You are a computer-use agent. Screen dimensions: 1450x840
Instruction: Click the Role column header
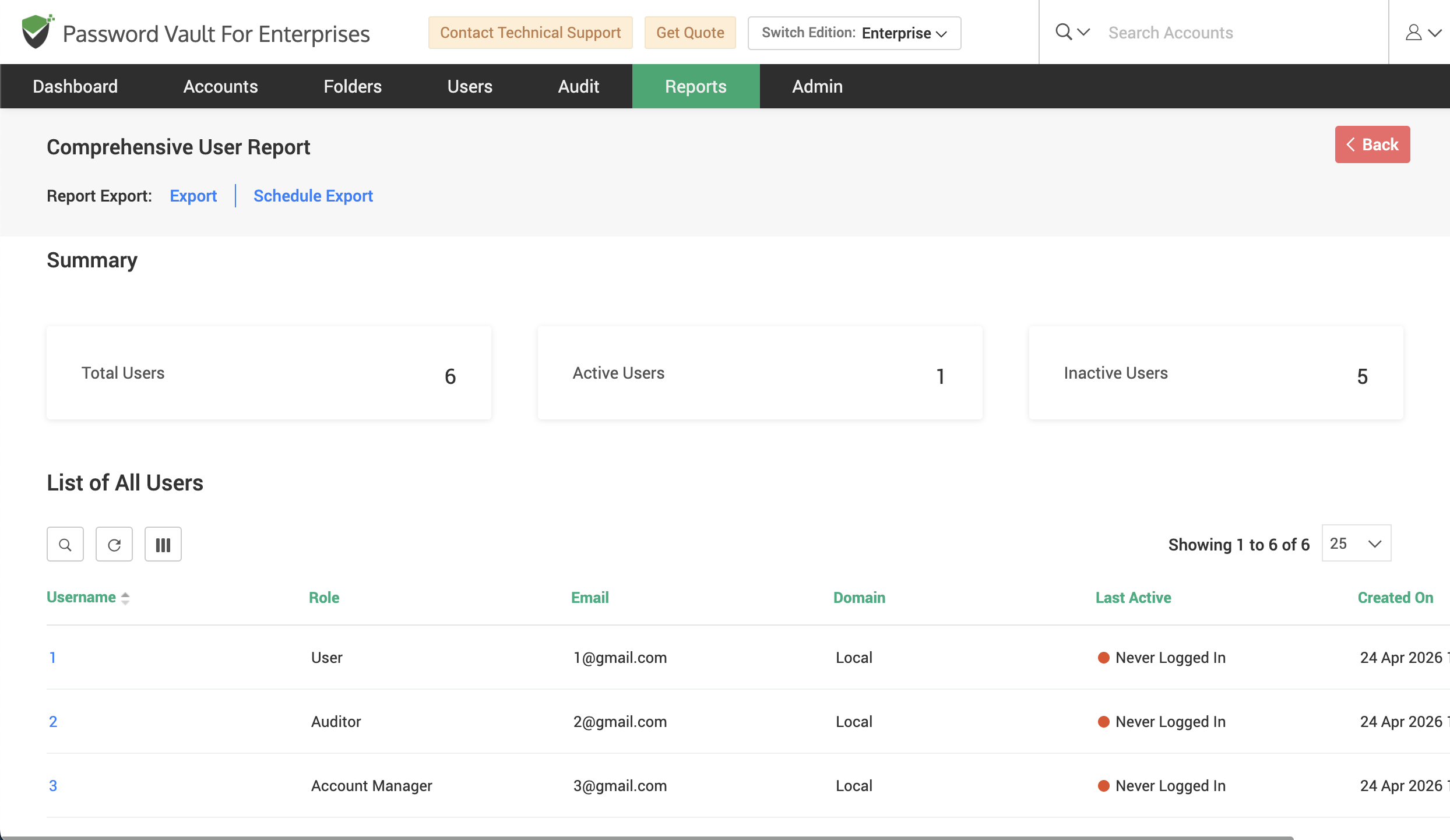324,598
